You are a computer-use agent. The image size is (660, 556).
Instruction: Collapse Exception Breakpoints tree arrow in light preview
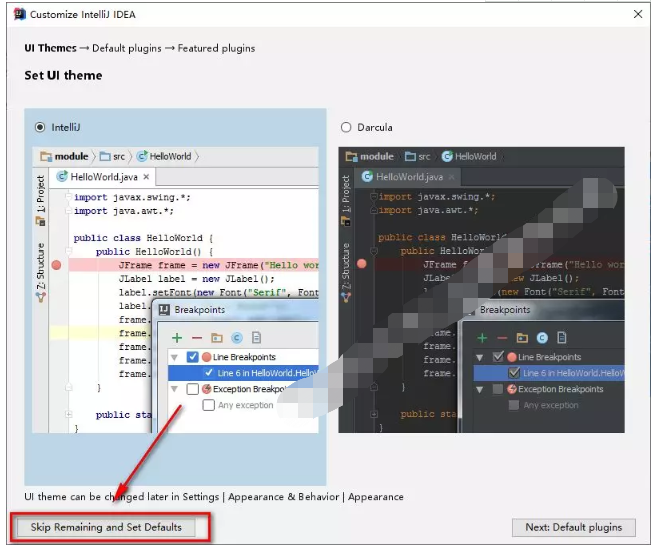pos(174,389)
